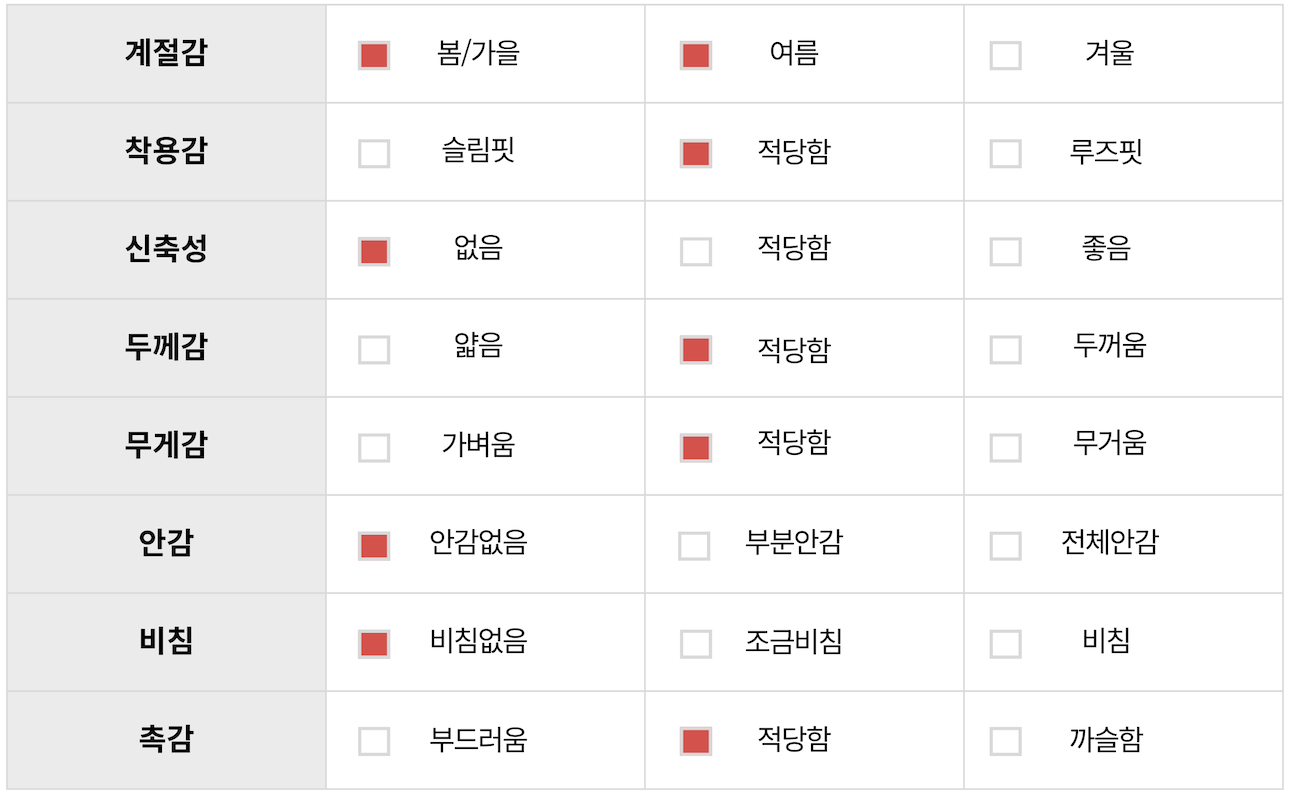Uncheck the 안감없음 checkbox

[x=374, y=545]
